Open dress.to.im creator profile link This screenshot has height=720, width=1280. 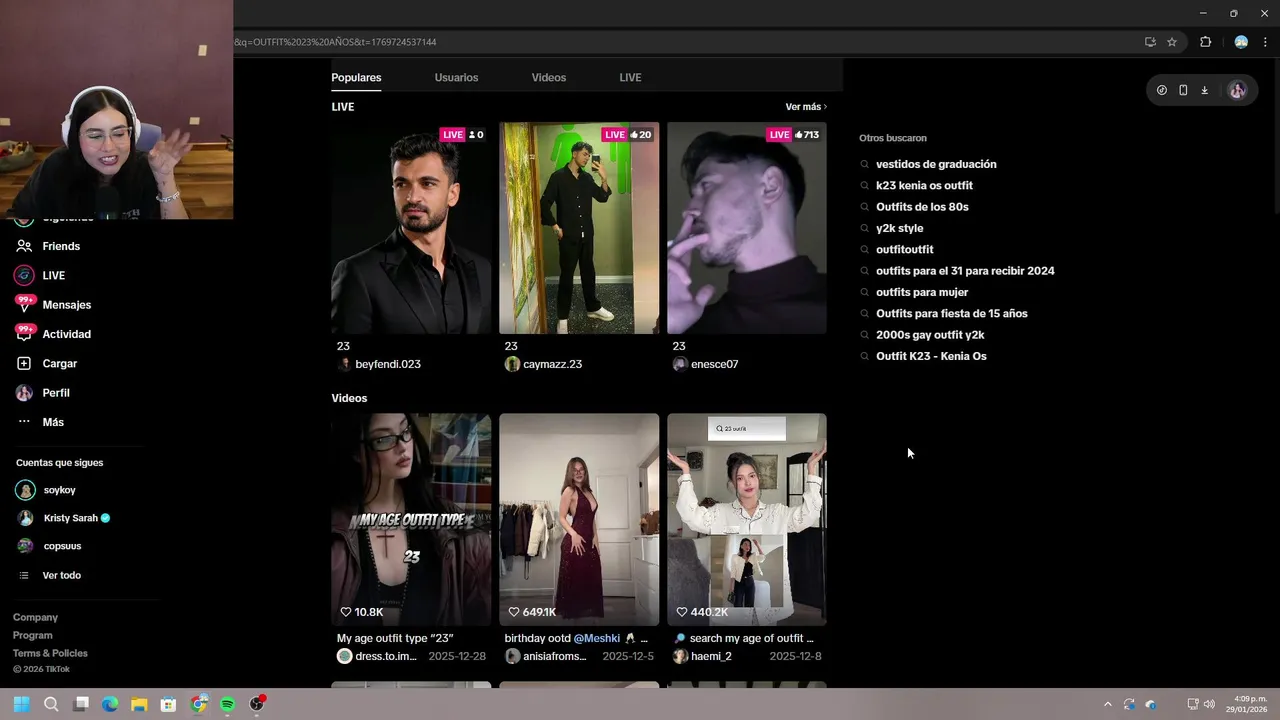pyautogui.click(x=377, y=656)
